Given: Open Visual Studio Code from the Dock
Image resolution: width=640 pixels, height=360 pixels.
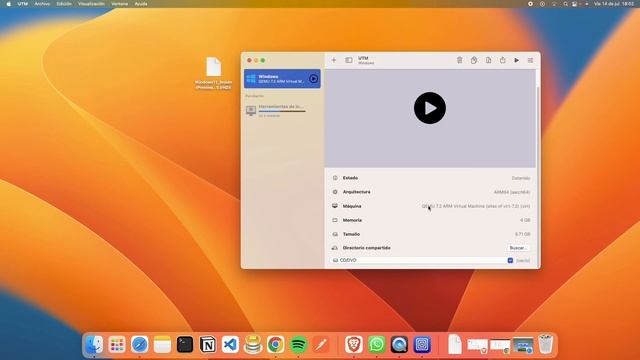Looking at the screenshot, I should 230,345.
